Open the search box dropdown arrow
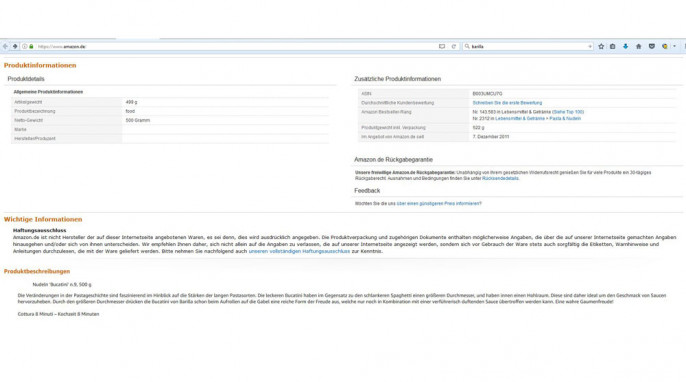This screenshot has height=382, width=686. click(590, 46)
